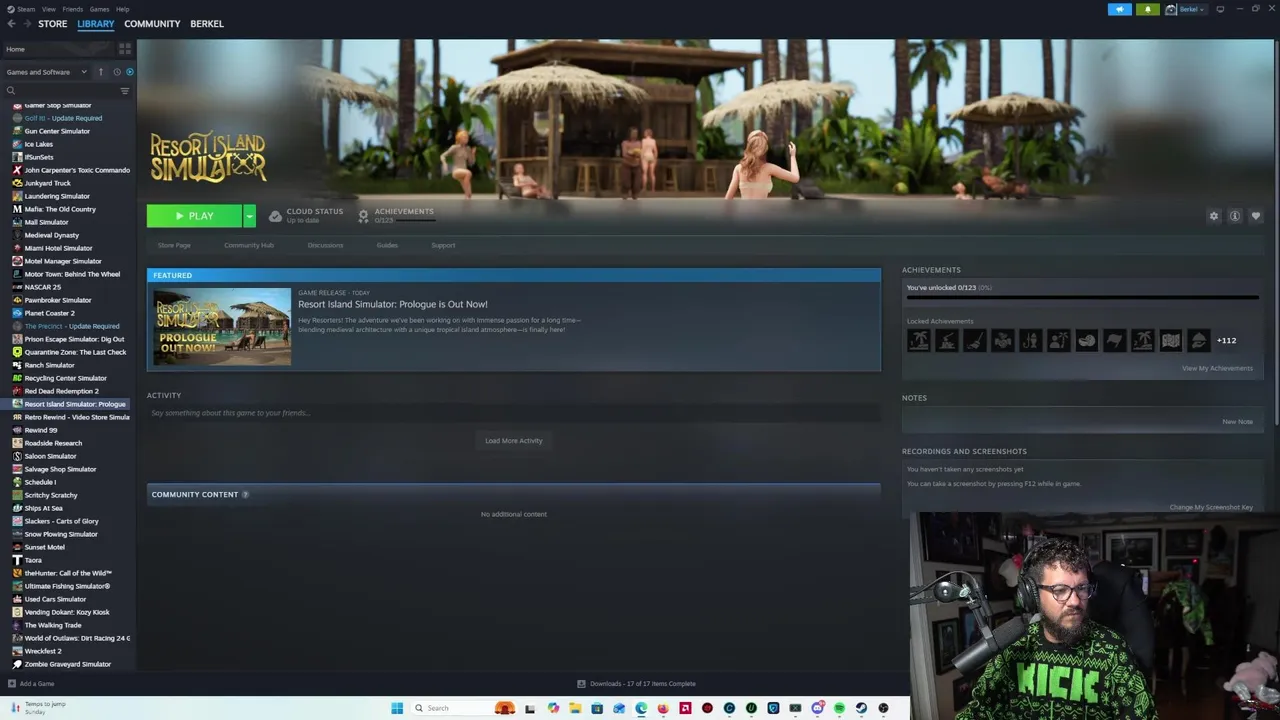Switch to Big Picture mode icon

pos(1220,9)
